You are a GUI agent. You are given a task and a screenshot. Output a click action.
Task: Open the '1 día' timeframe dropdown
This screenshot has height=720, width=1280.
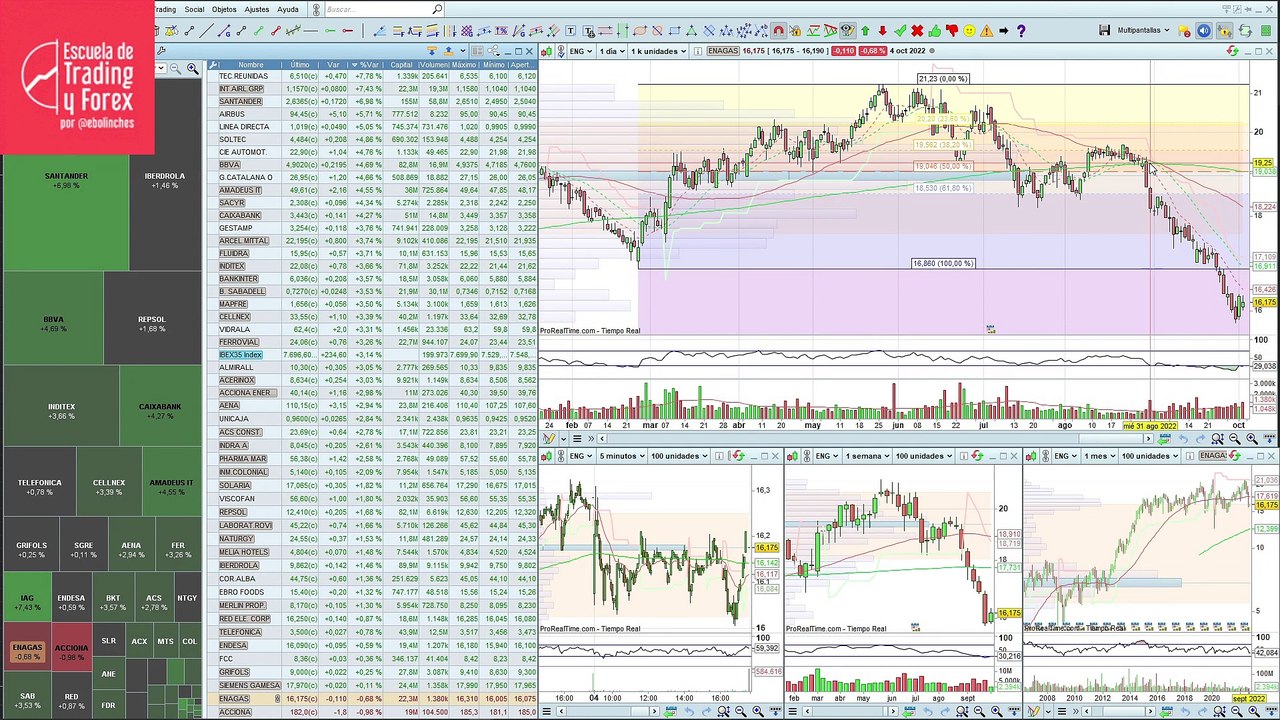[610, 51]
